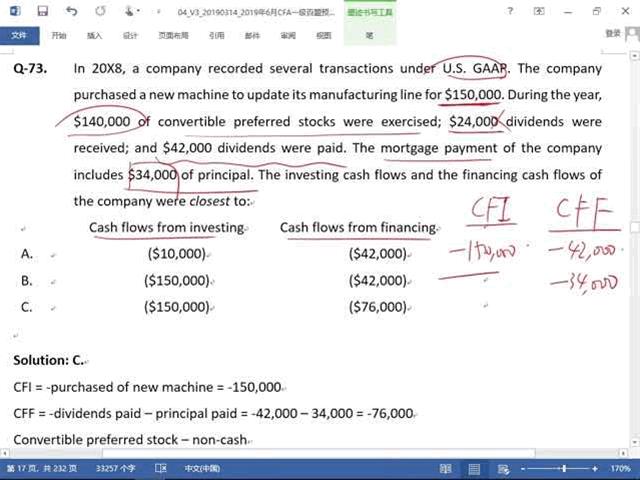Undo the last action
The image size is (640, 480).
coord(71,11)
